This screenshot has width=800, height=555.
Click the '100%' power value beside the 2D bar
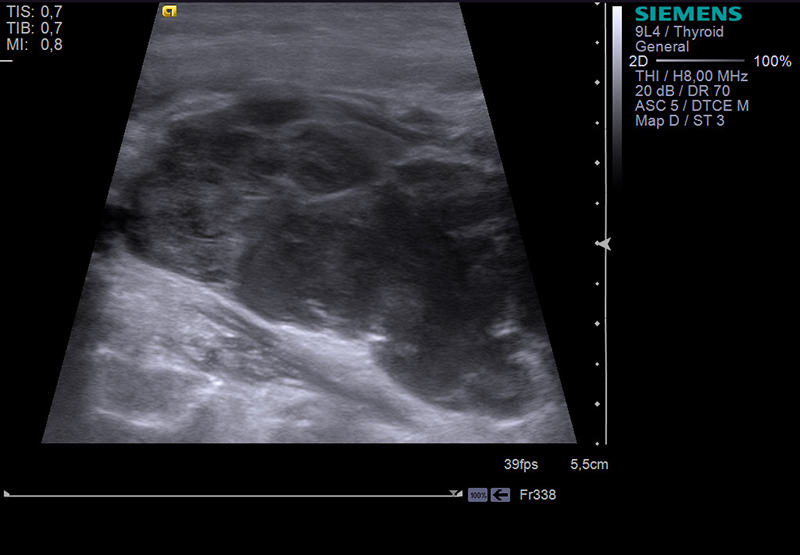[772, 61]
